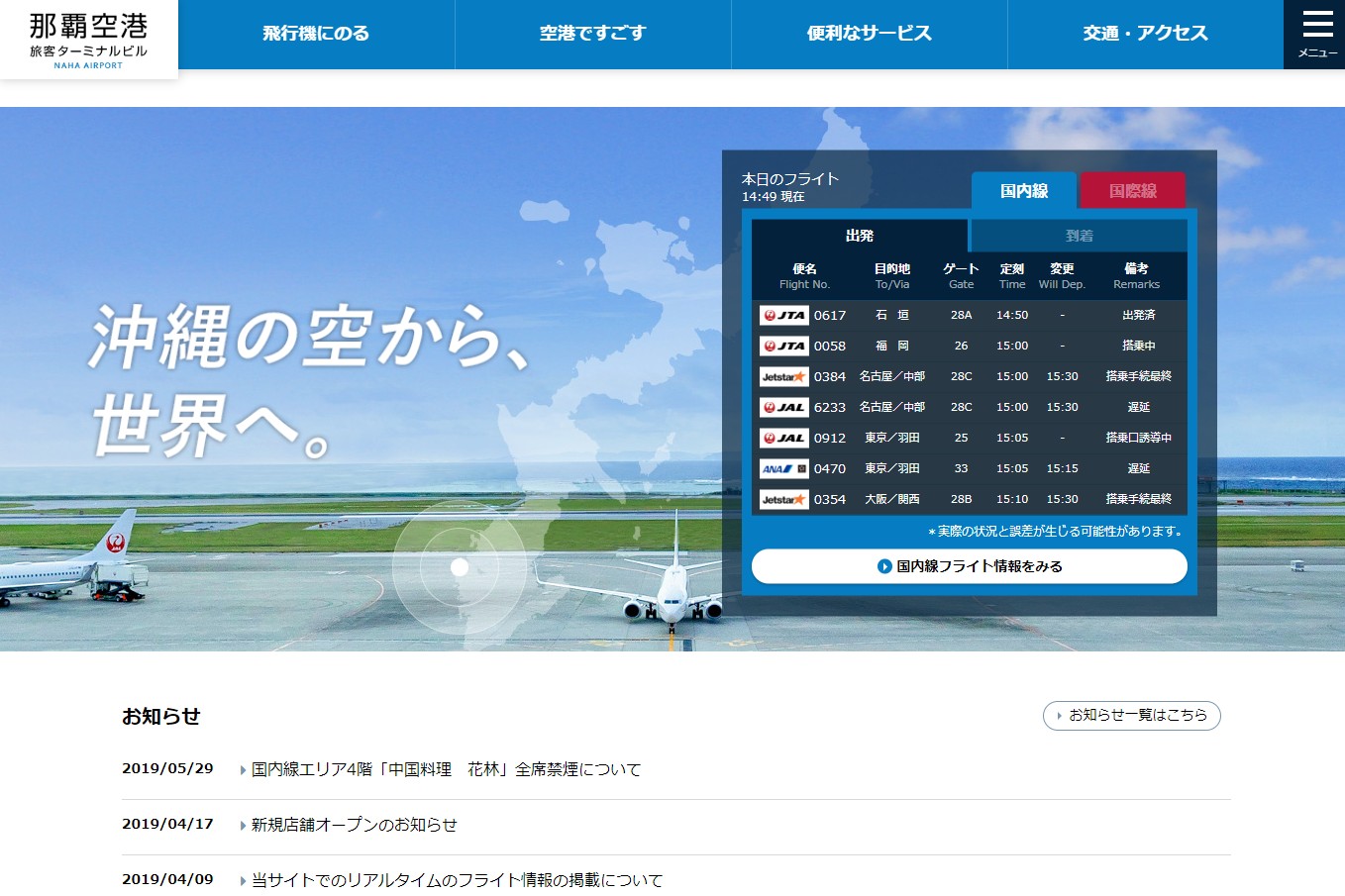Click flight number 0354
The width and height of the screenshot is (1345, 896).
(x=830, y=499)
